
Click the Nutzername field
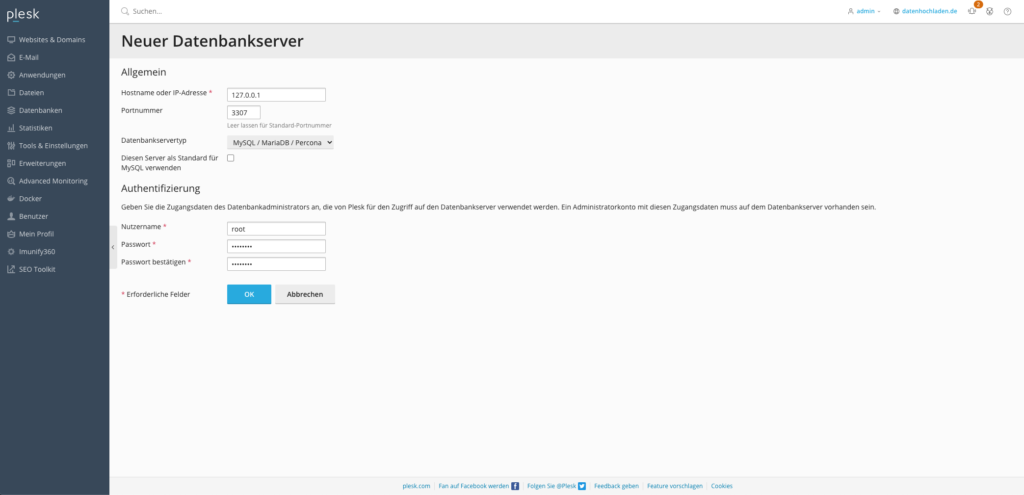coord(276,229)
